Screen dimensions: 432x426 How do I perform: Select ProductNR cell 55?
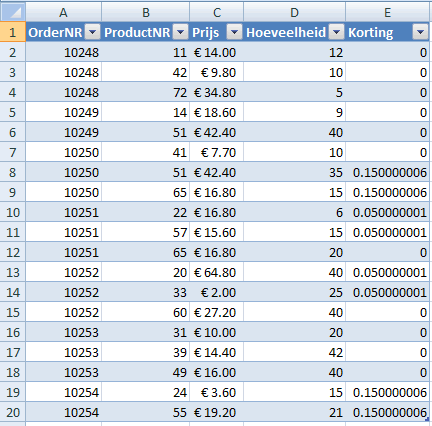[146, 412]
